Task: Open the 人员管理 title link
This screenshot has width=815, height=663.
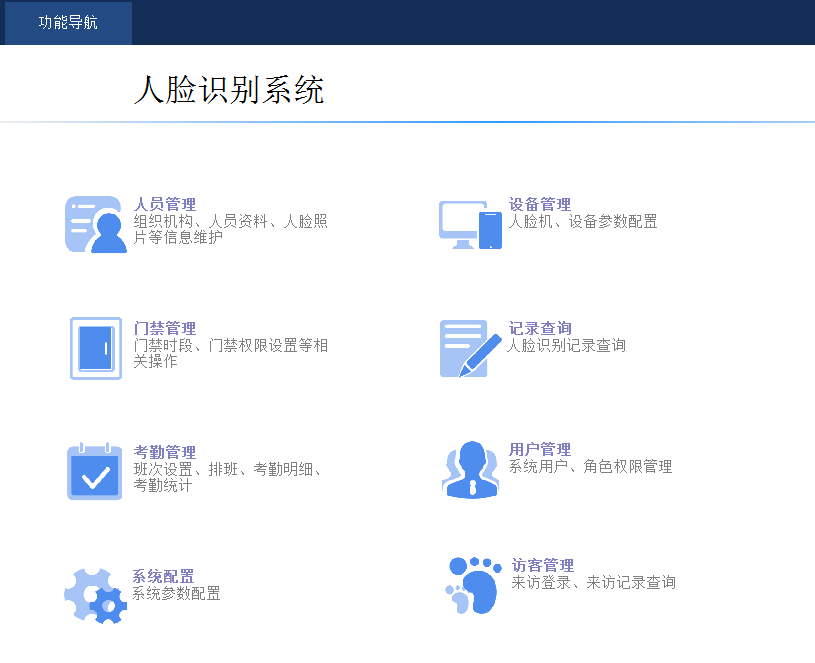Action: coord(165,204)
